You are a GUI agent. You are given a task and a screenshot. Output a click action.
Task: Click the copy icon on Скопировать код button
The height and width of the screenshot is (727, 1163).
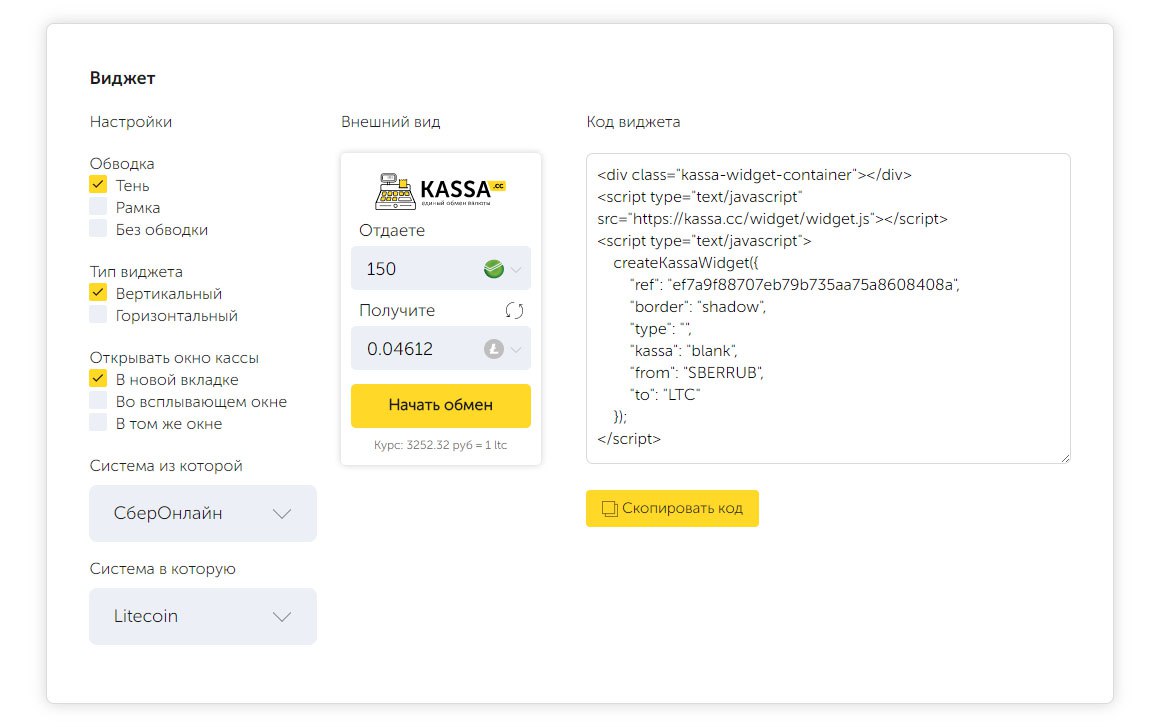point(609,508)
